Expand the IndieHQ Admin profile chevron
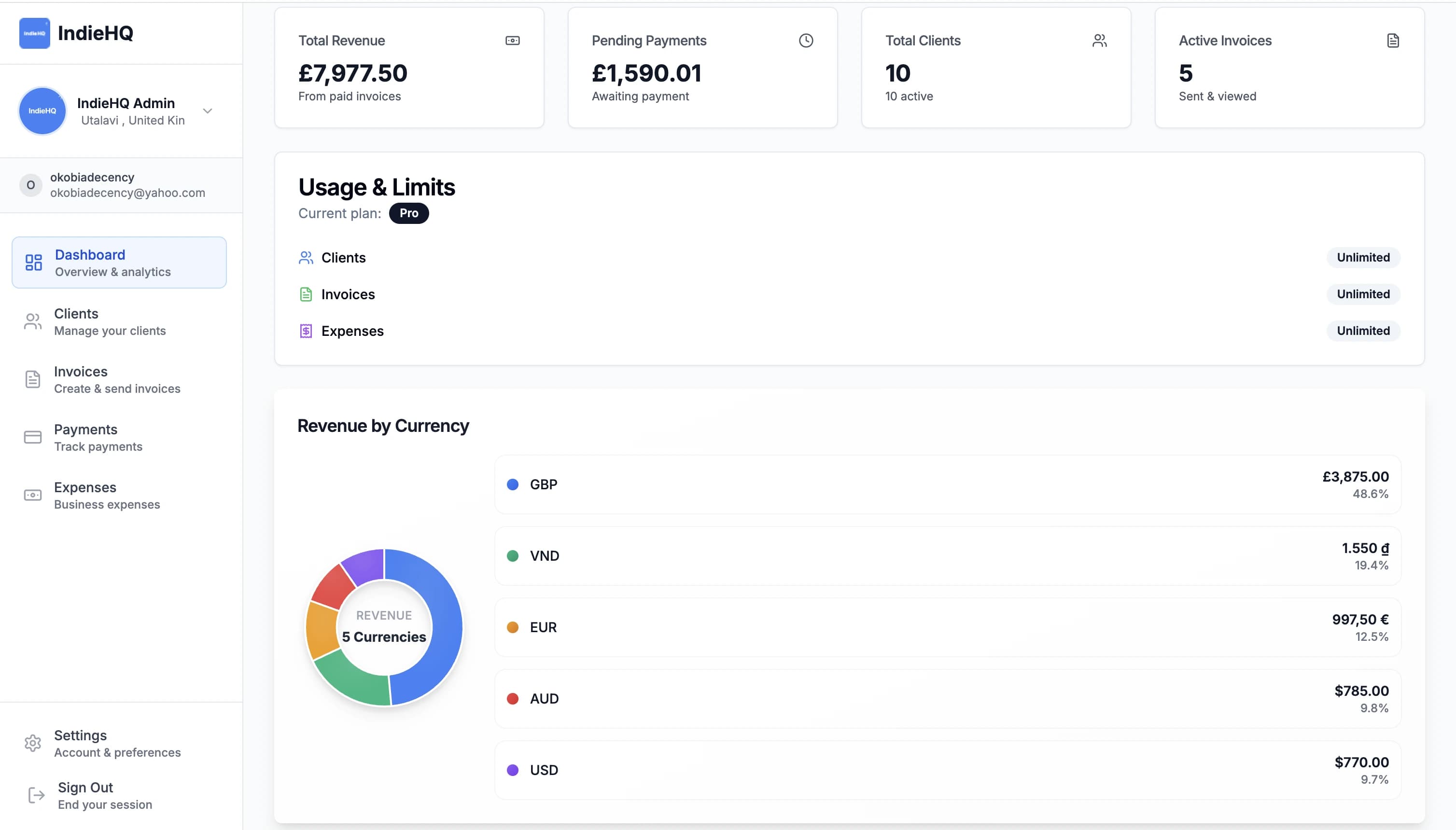The width and height of the screenshot is (1456, 830). [207, 111]
